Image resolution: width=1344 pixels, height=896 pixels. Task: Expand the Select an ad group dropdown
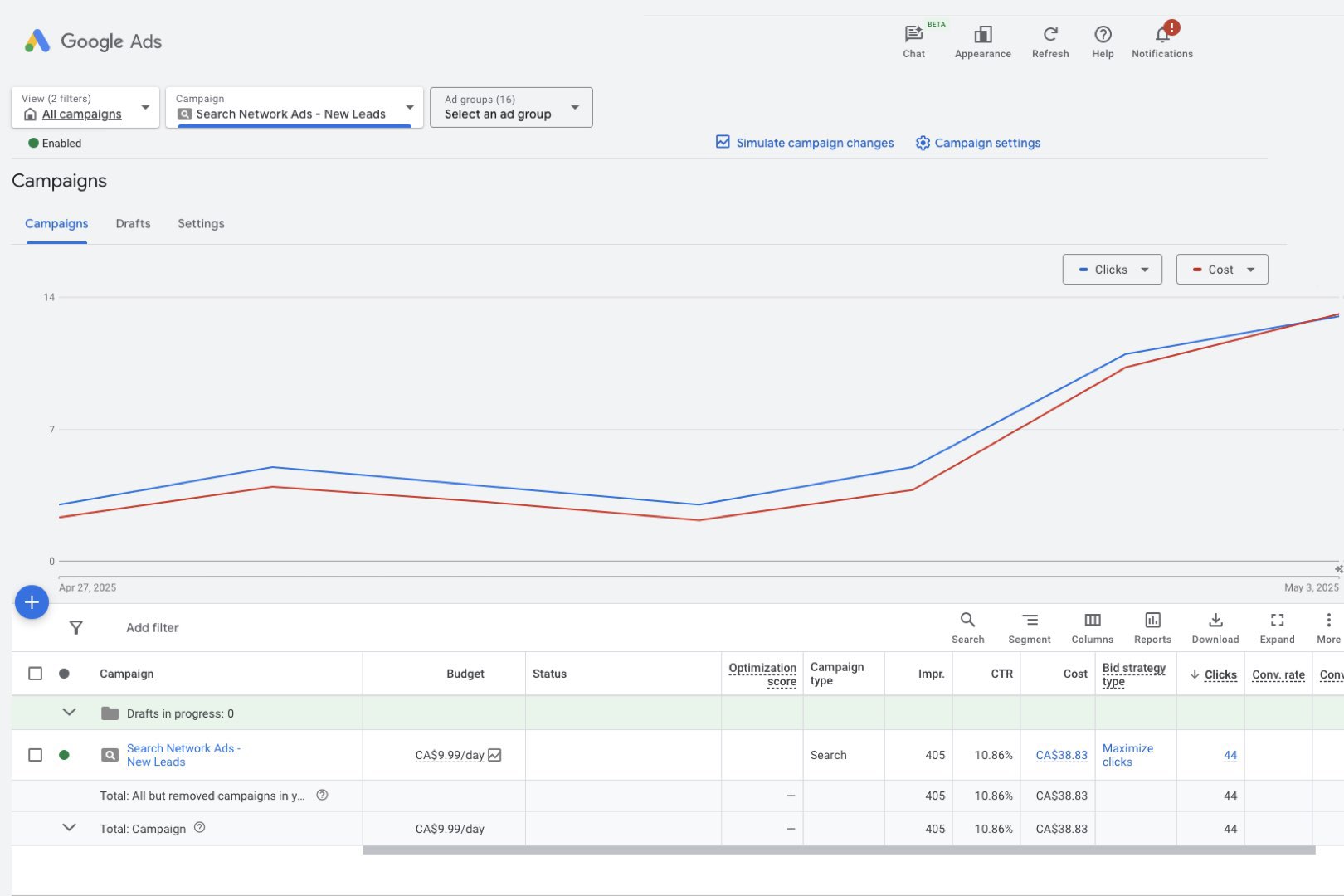(511, 108)
